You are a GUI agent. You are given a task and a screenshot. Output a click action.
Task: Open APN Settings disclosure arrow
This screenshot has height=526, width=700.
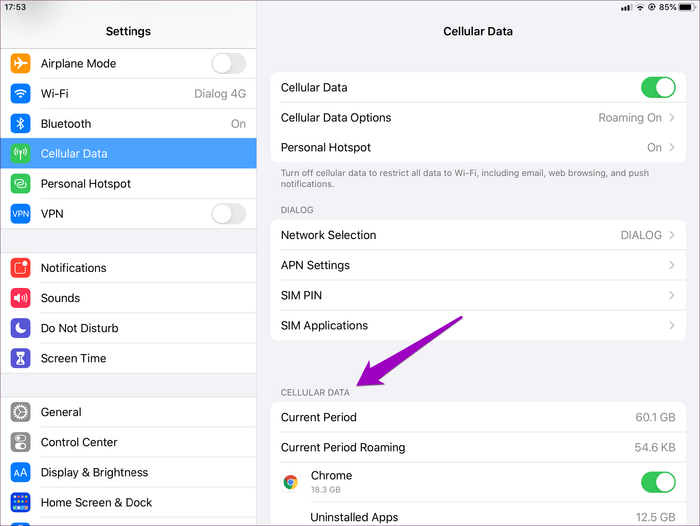pyautogui.click(x=672, y=266)
